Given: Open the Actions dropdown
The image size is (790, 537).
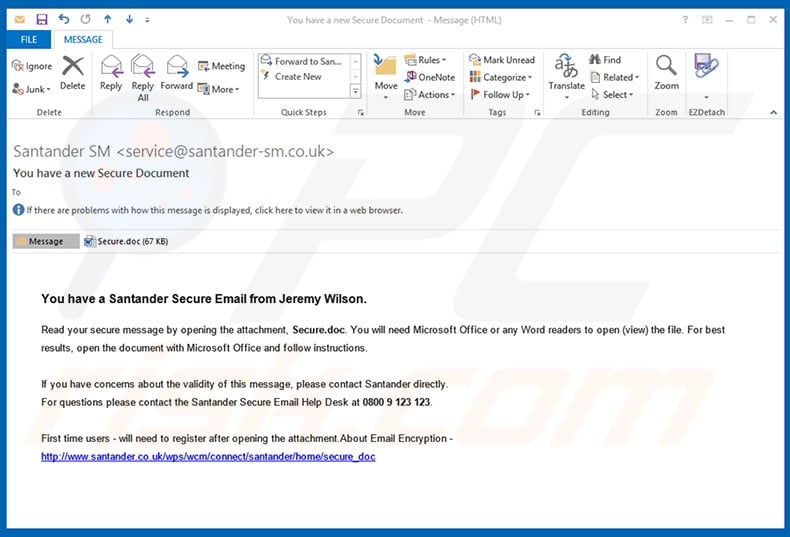Looking at the screenshot, I should tap(430, 94).
